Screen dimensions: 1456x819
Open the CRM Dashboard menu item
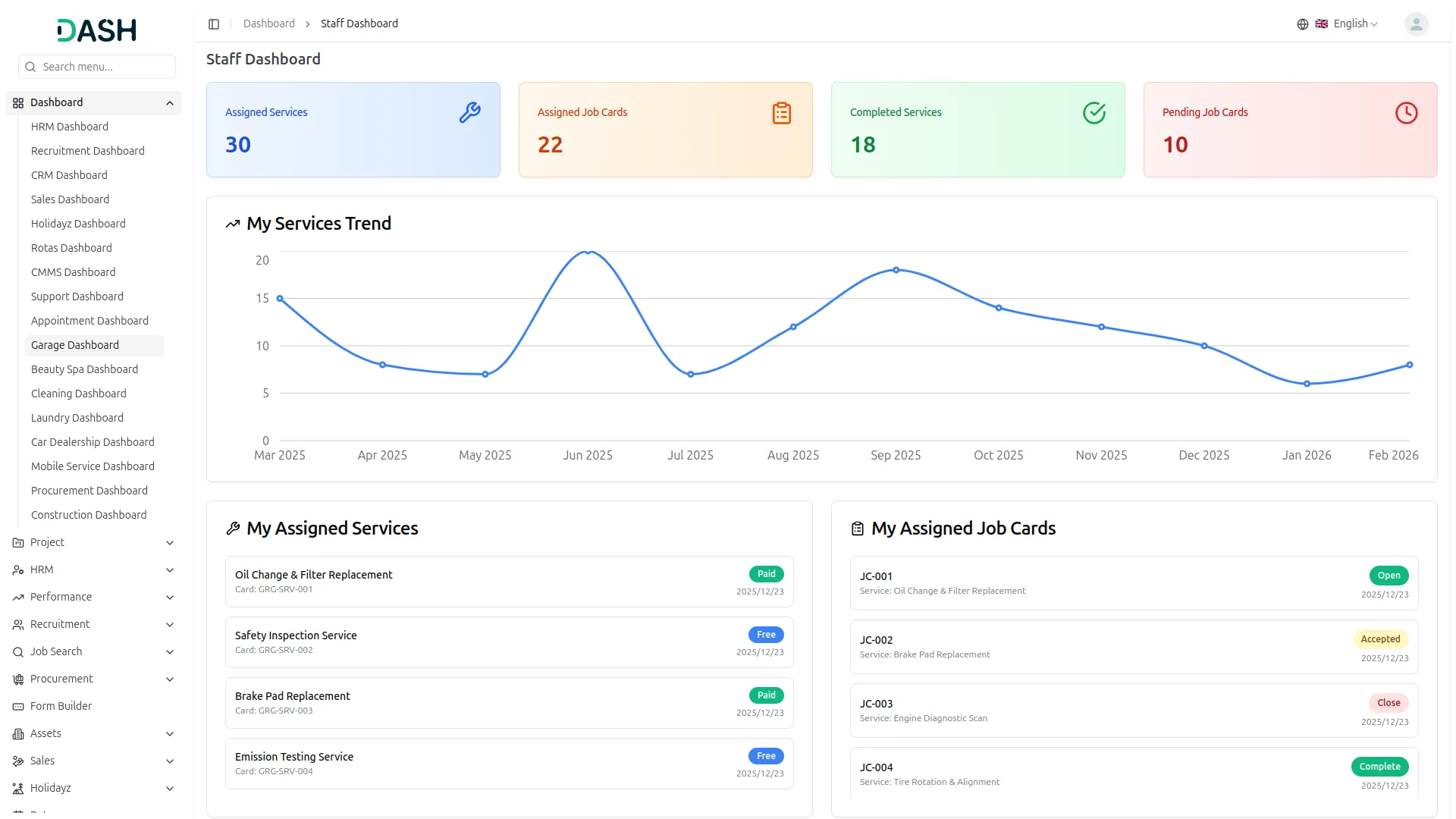[x=69, y=175]
